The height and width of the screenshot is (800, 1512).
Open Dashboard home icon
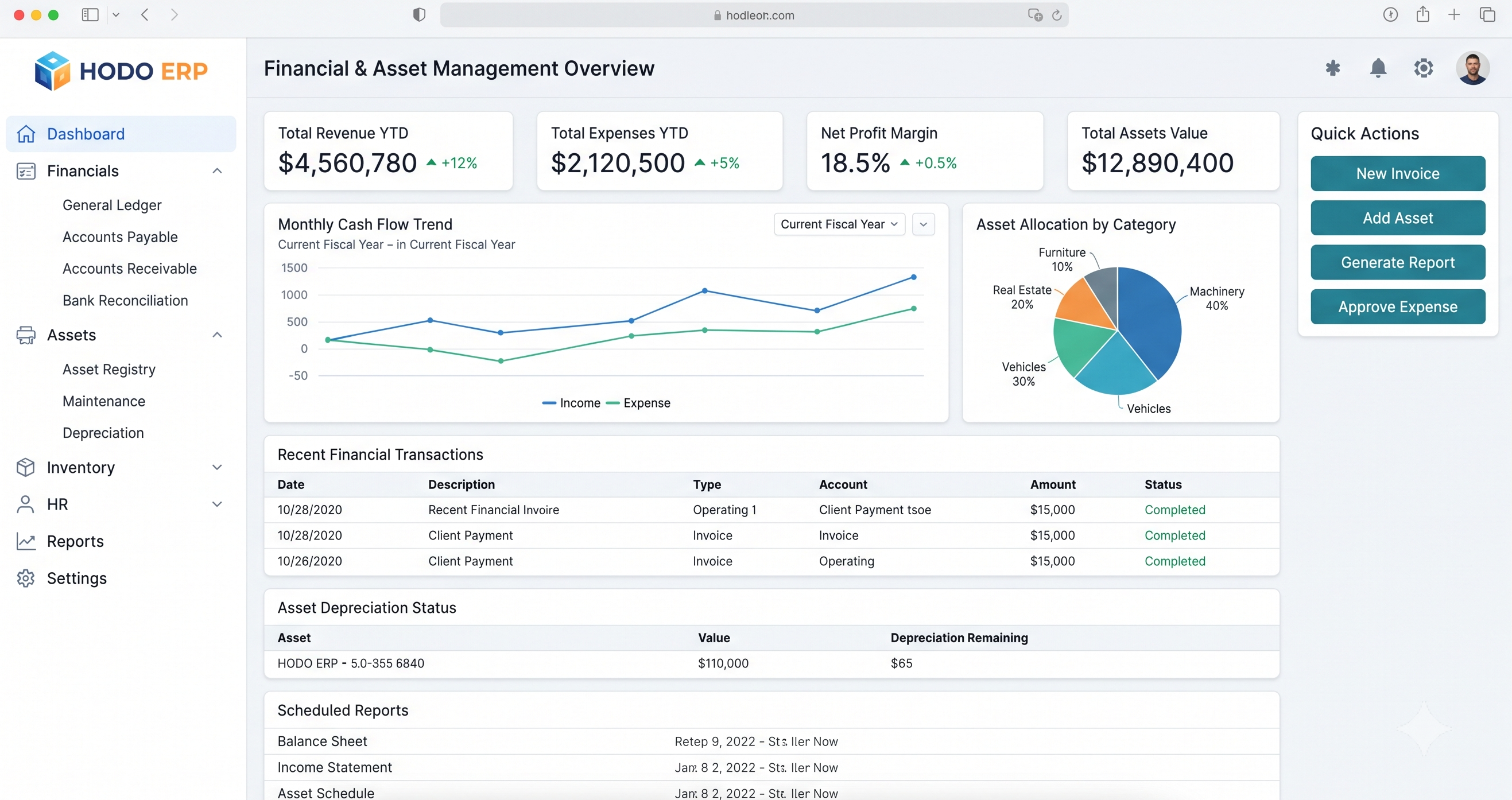[26, 134]
